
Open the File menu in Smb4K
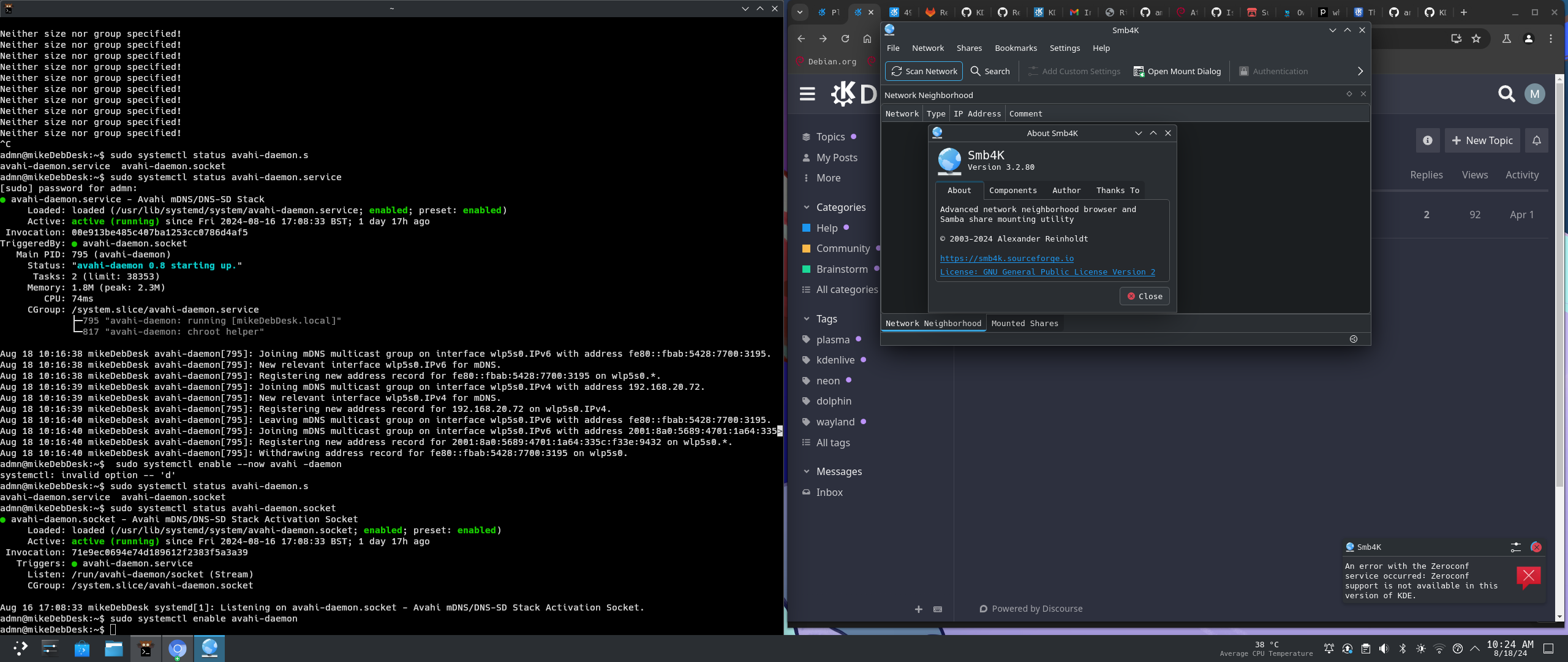tap(893, 48)
